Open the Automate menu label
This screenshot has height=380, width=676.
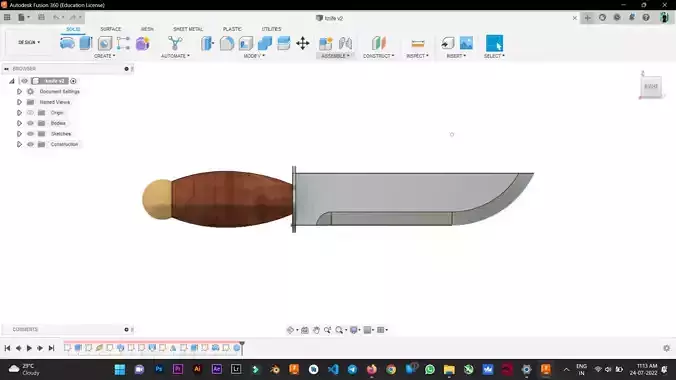pos(175,56)
